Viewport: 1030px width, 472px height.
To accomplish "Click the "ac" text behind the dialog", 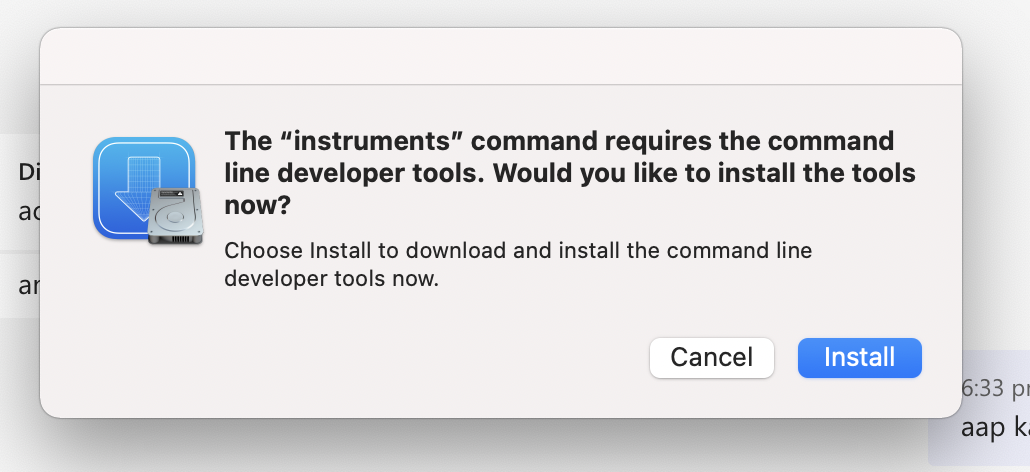I will coord(28,211).
